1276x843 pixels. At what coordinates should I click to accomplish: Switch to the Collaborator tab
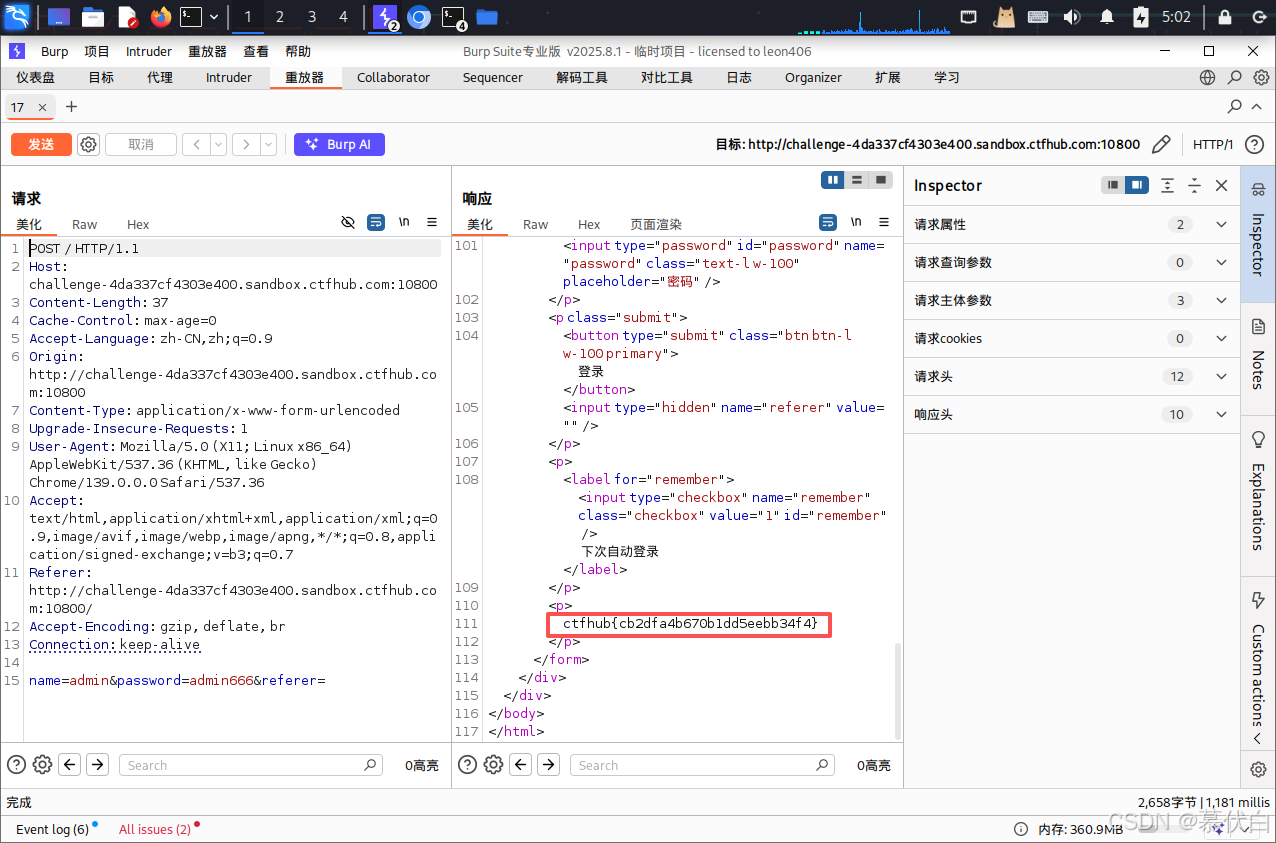coord(393,77)
